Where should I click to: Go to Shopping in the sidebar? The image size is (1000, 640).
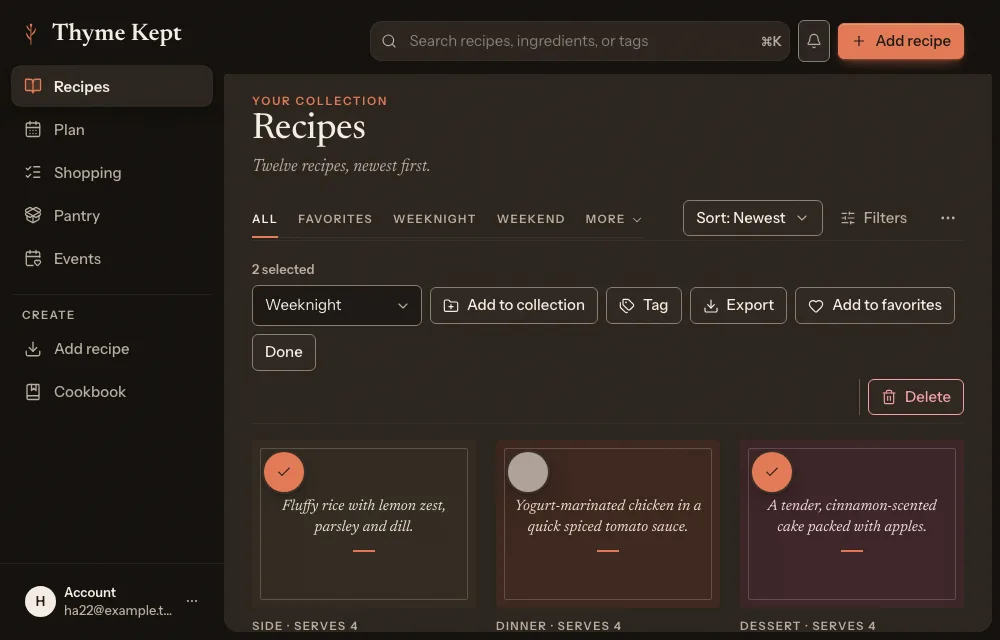tap(112, 172)
